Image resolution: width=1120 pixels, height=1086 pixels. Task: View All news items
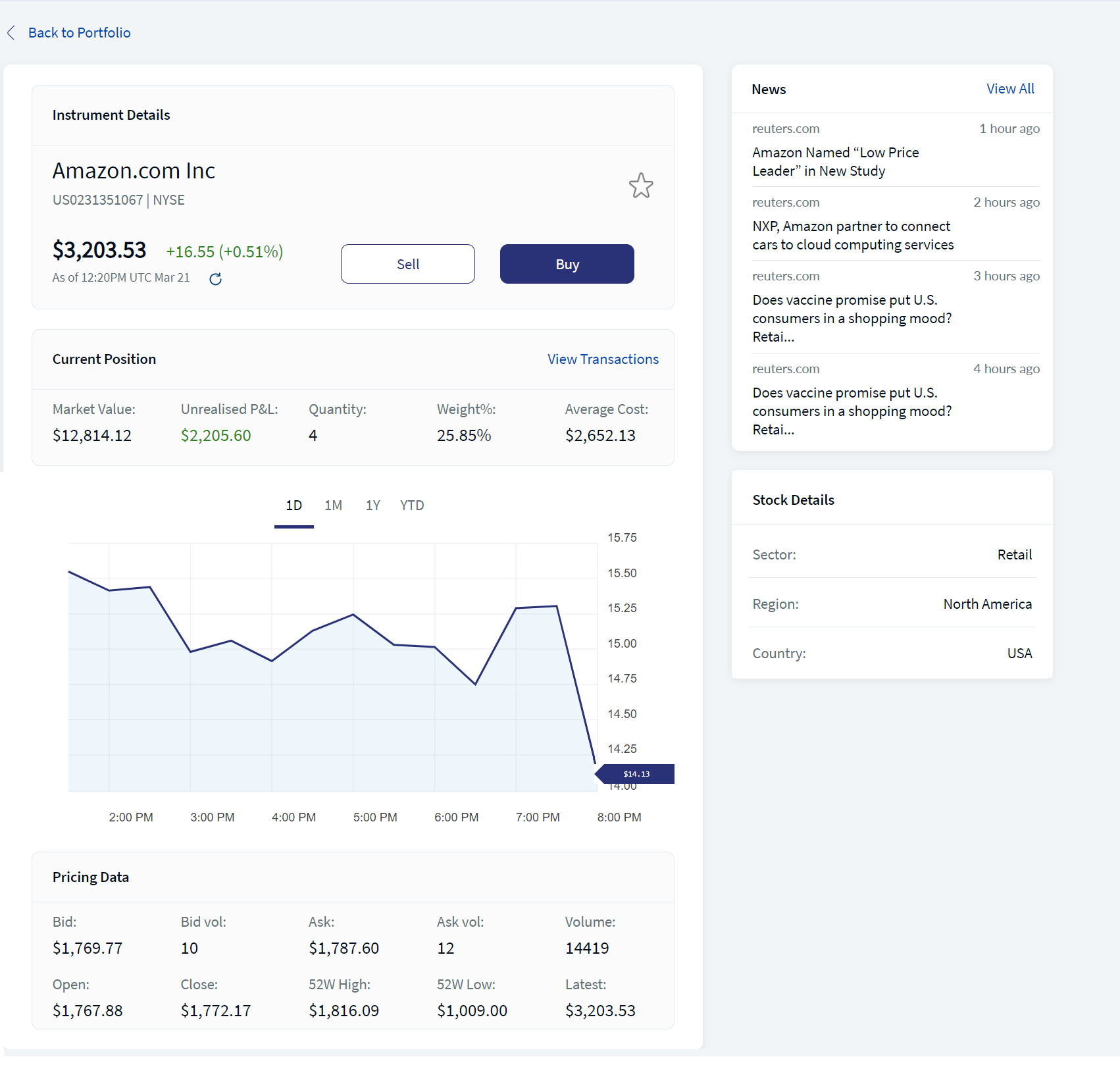point(1010,89)
